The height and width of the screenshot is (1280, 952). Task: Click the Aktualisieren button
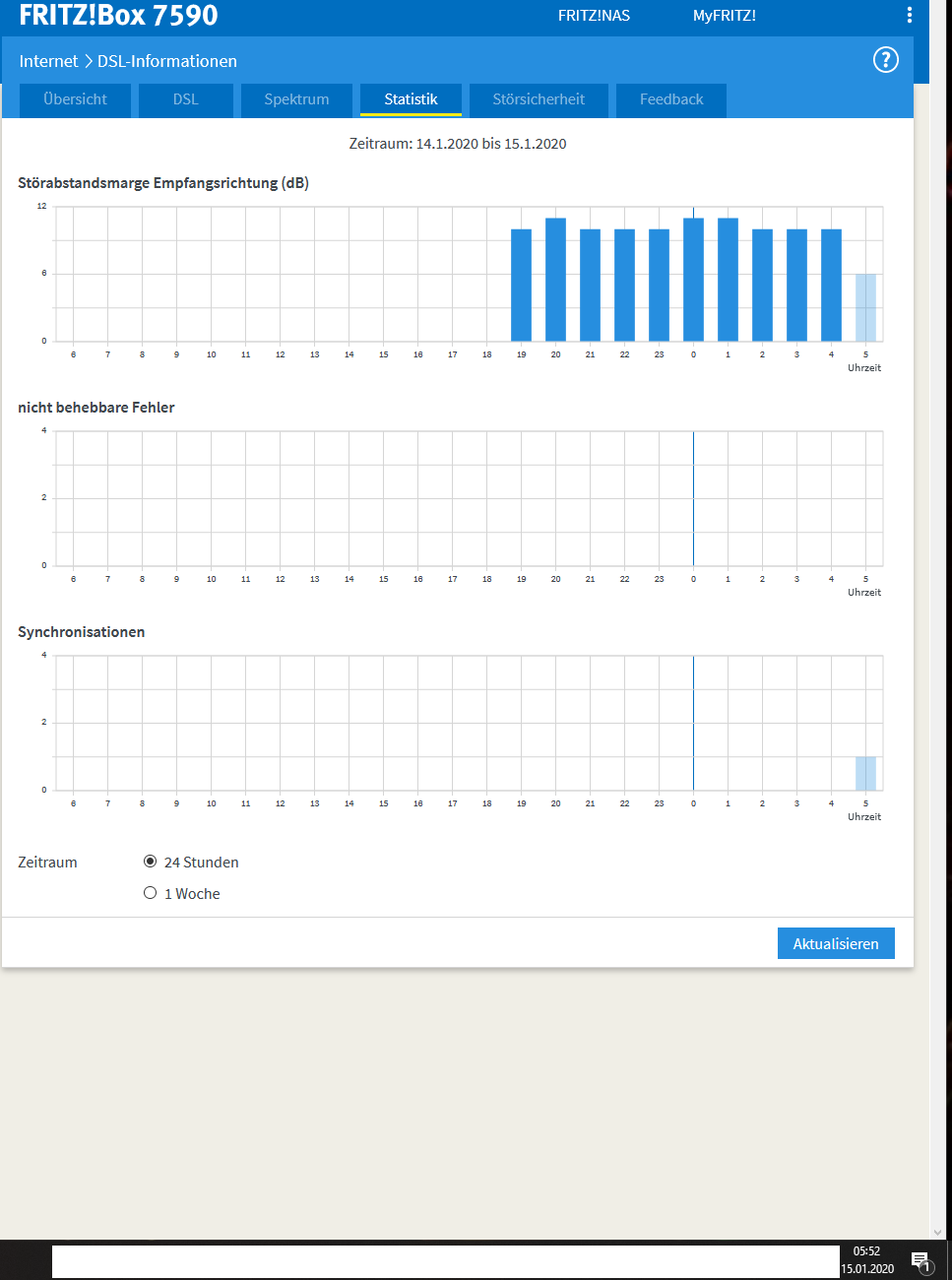pyautogui.click(x=836, y=943)
